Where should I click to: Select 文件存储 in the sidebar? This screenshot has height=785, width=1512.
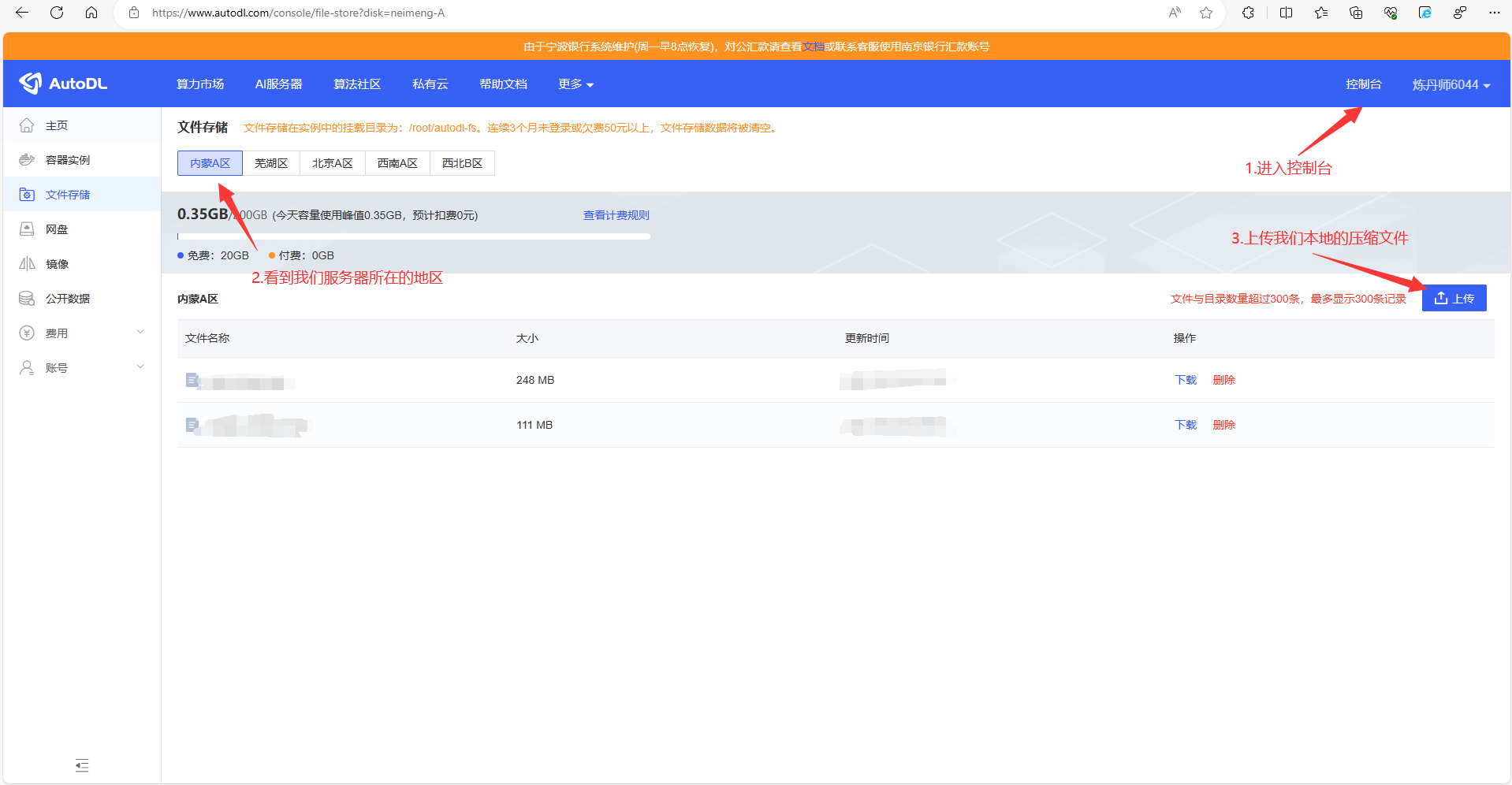(x=82, y=195)
